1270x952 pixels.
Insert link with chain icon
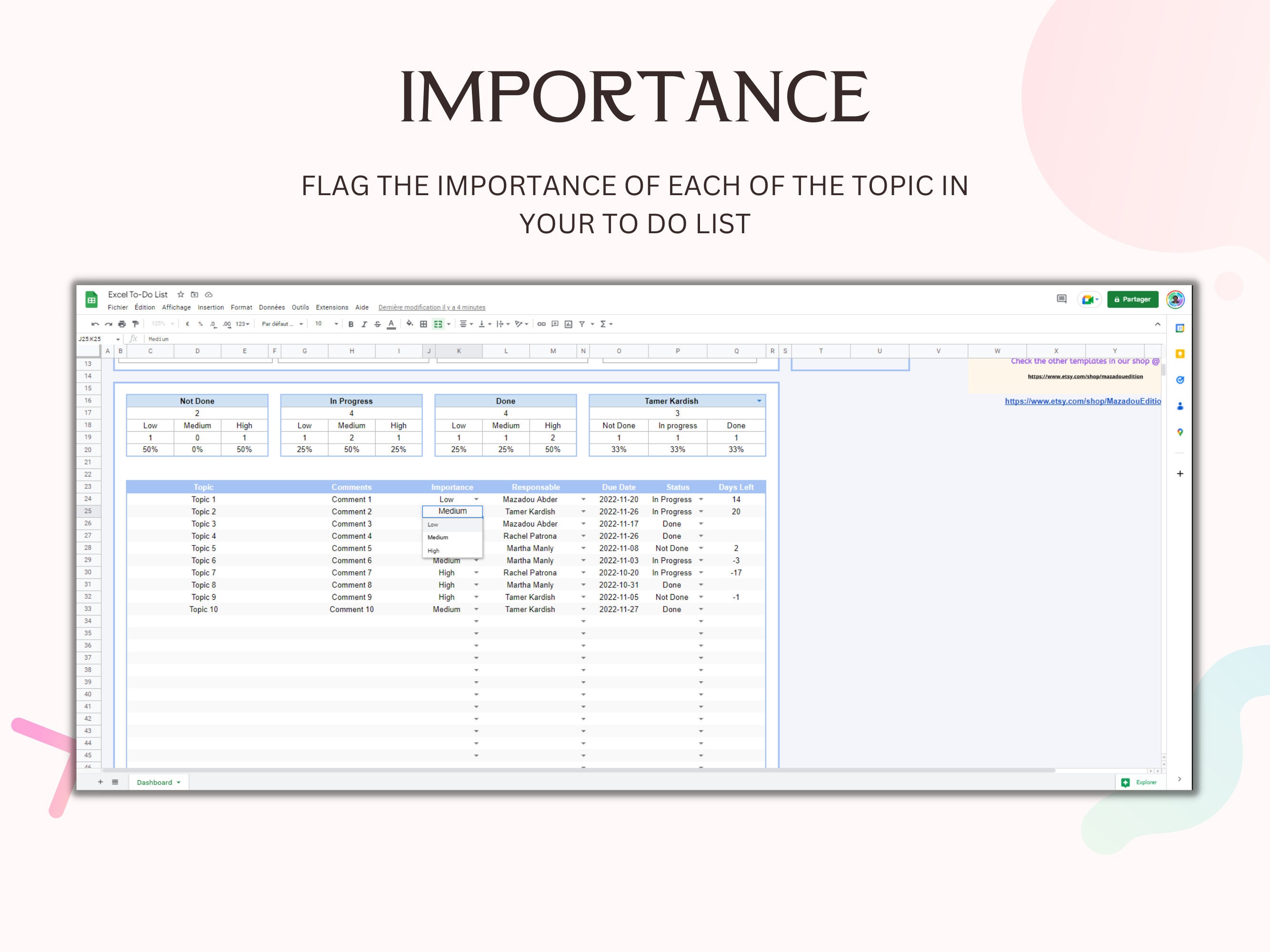click(x=541, y=324)
